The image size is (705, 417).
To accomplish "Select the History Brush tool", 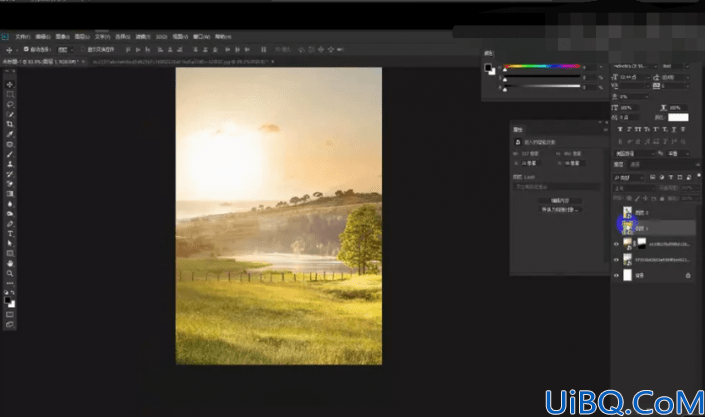I will coord(10,174).
